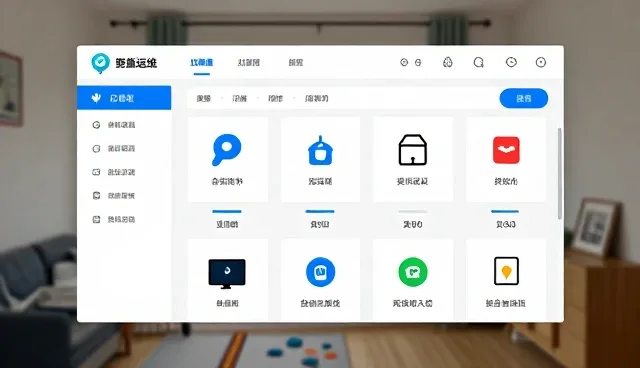The height and width of the screenshot is (368, 640).
Task: Click the vertical scrollbar on the right edge
Action: coord(560,173)
